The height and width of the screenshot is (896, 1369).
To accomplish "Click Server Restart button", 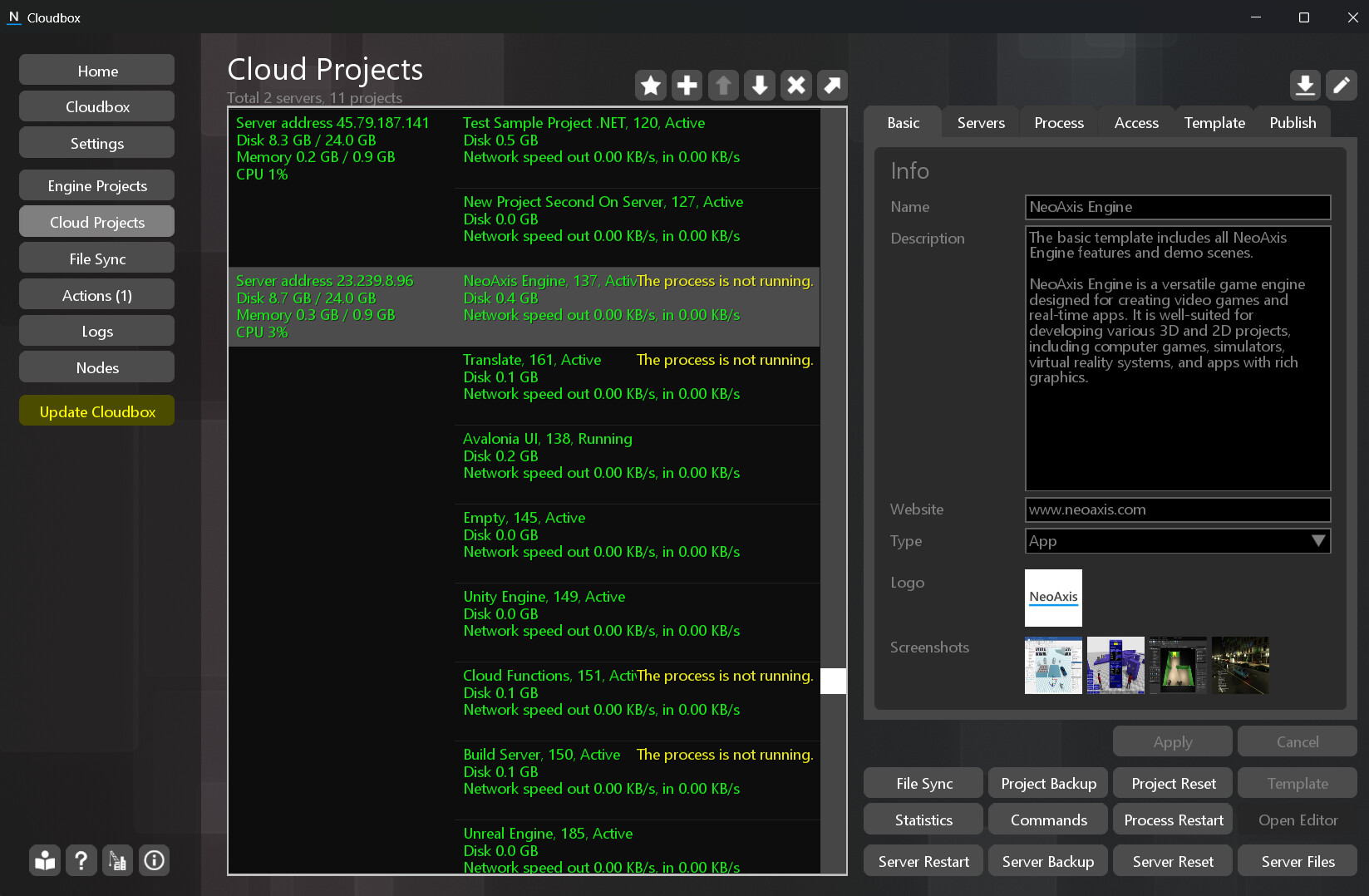I will click(x=923, y=861).
